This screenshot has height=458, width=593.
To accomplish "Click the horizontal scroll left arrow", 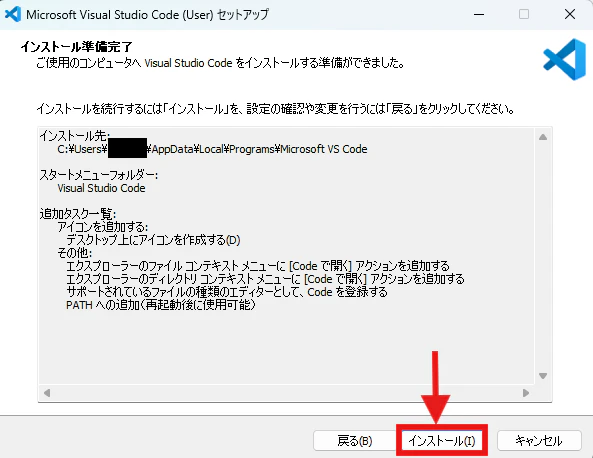I will [x=47, y=393].
